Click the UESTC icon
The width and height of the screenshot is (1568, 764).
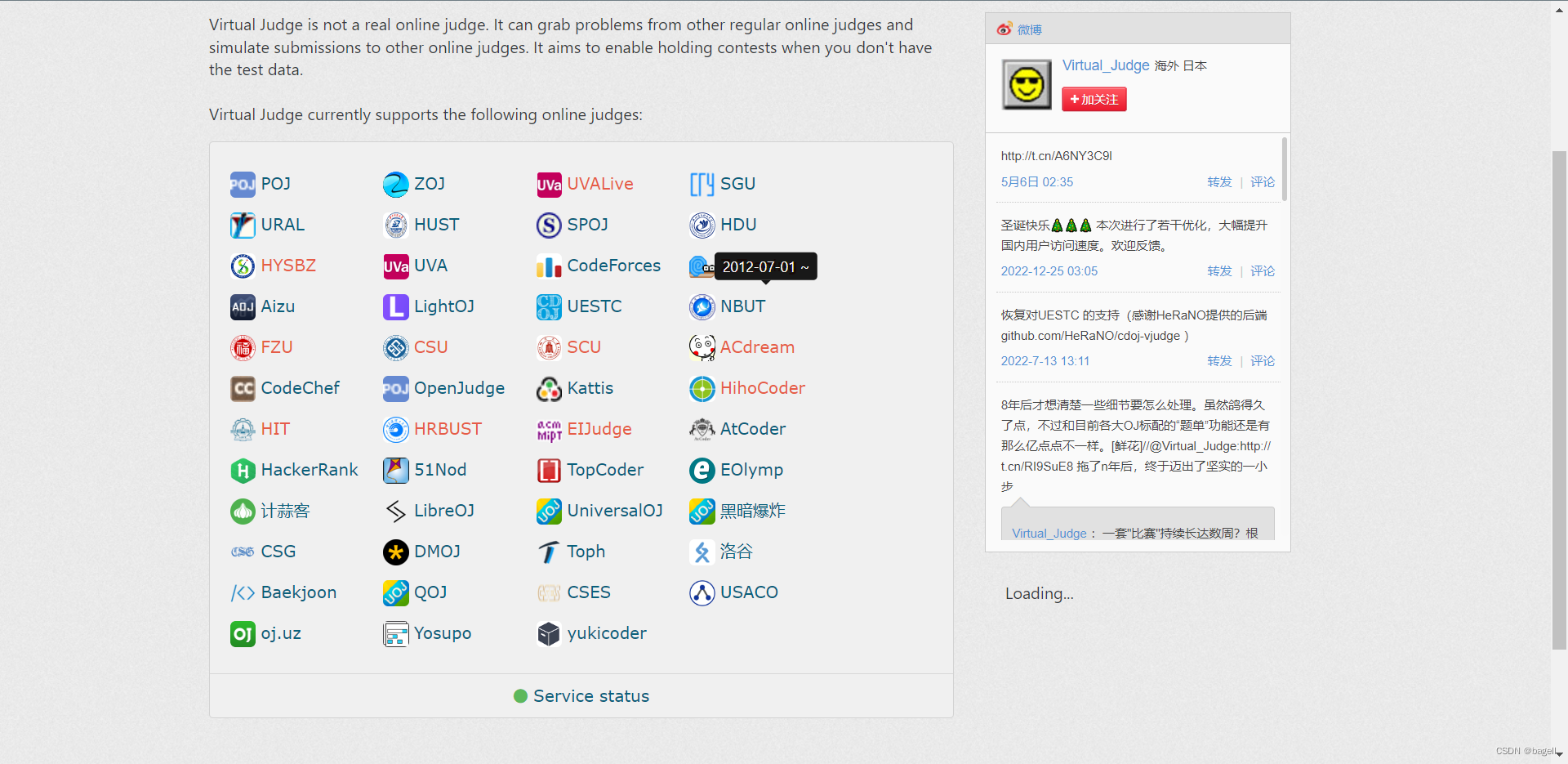[549, 306]
